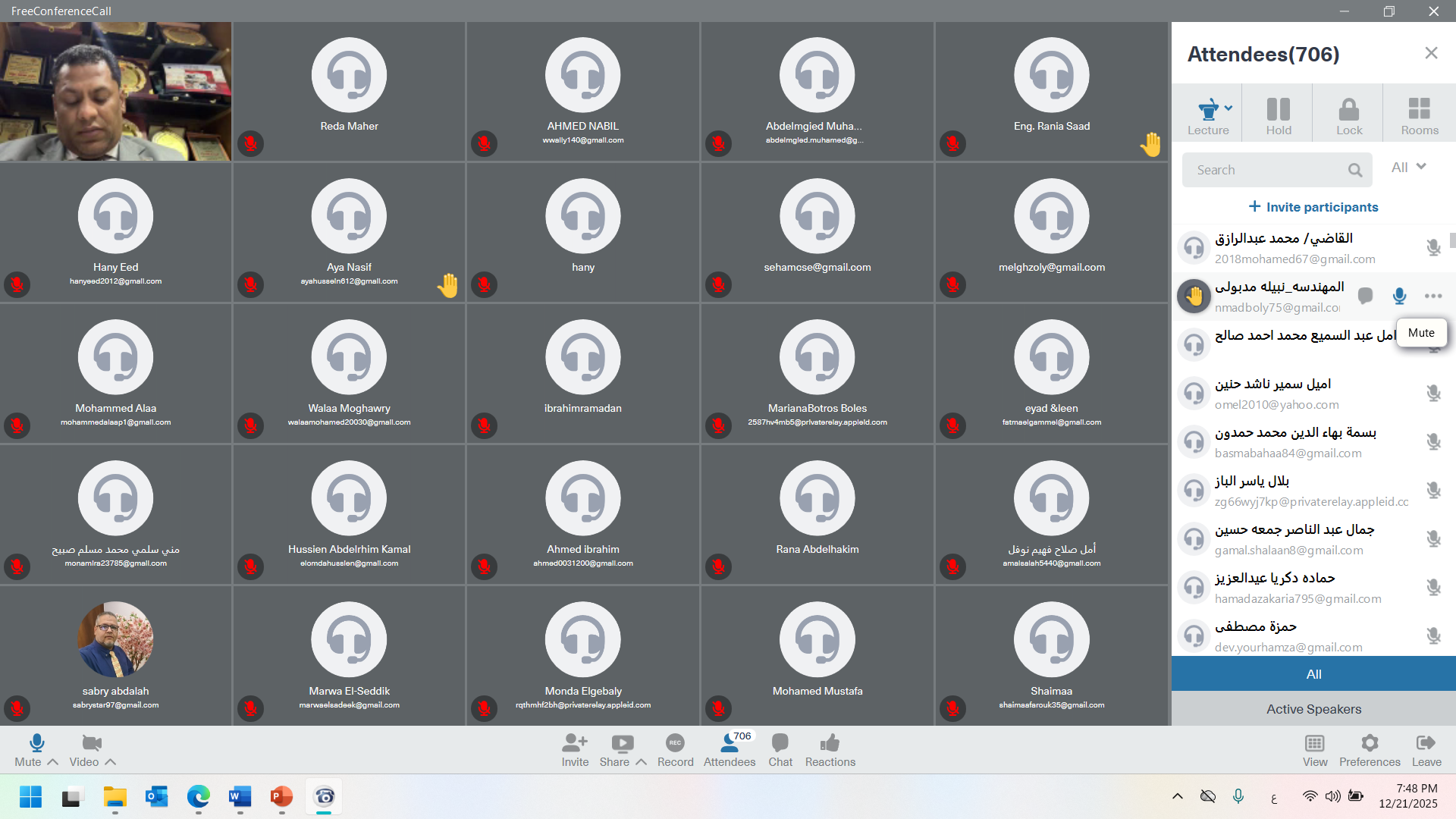The width and height of the screenshot is (1456, 819).
Task: Click the View grid icon
Action: point(1314,743)
